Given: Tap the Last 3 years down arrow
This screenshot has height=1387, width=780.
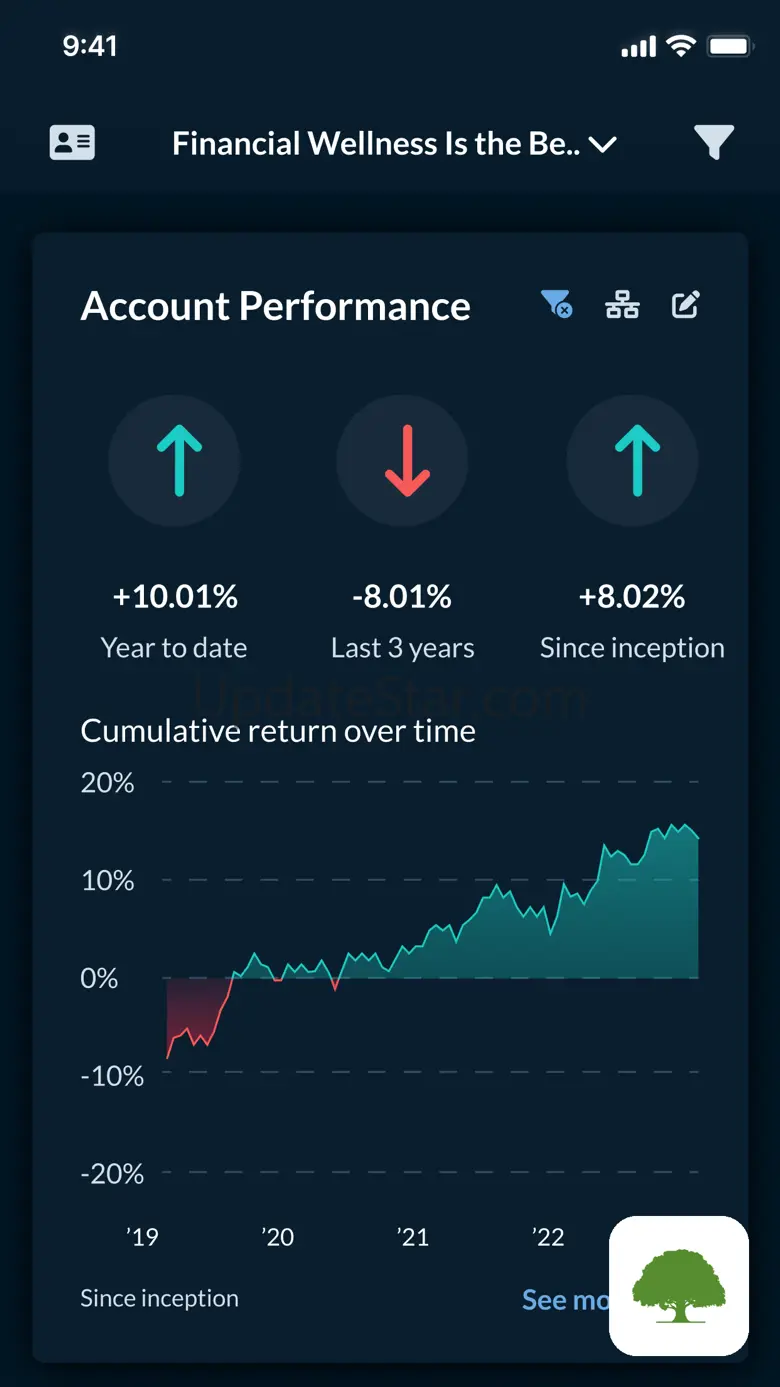Looking at the screenshot, I should [x=402, y=461].
